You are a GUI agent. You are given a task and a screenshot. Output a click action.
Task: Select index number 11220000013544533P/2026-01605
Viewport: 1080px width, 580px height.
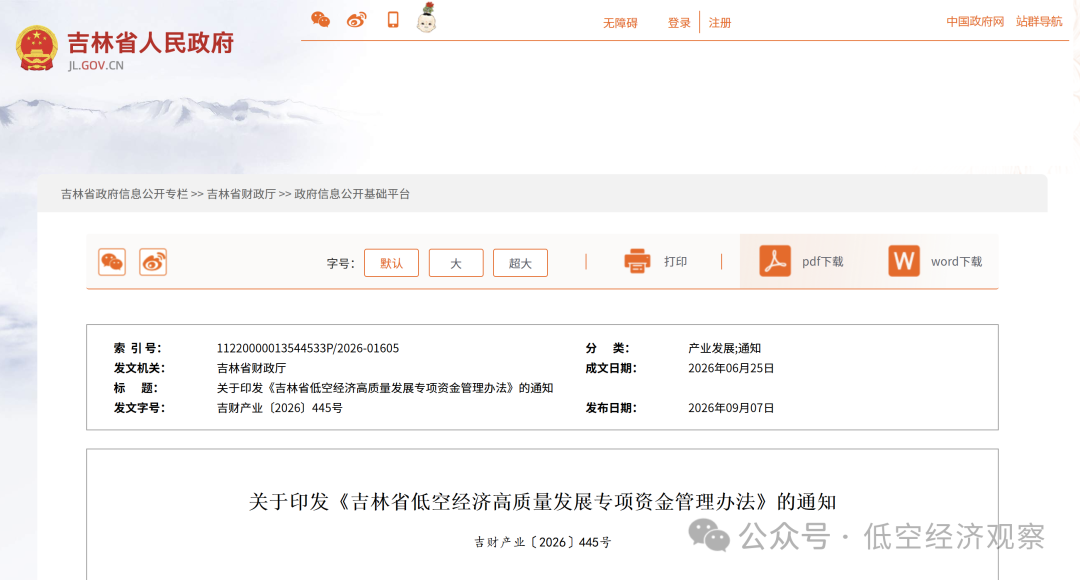click(308, 349)
